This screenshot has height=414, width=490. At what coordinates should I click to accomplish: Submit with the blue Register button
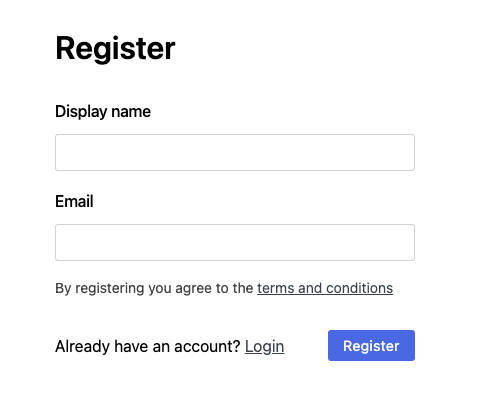[371, 346]
